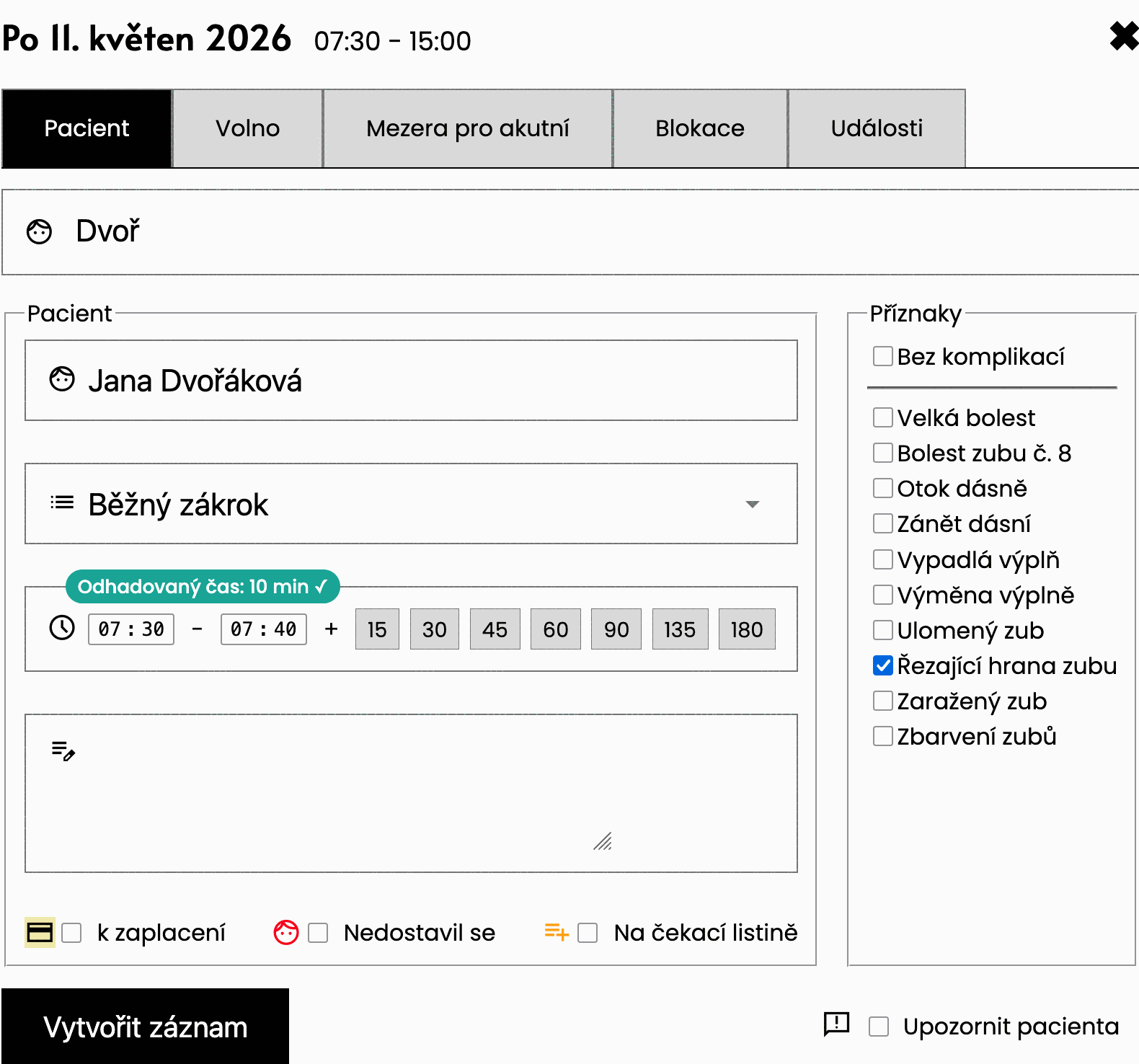
Task: Tick the Velká bolest symptom
Action: (x=882, y=417)
